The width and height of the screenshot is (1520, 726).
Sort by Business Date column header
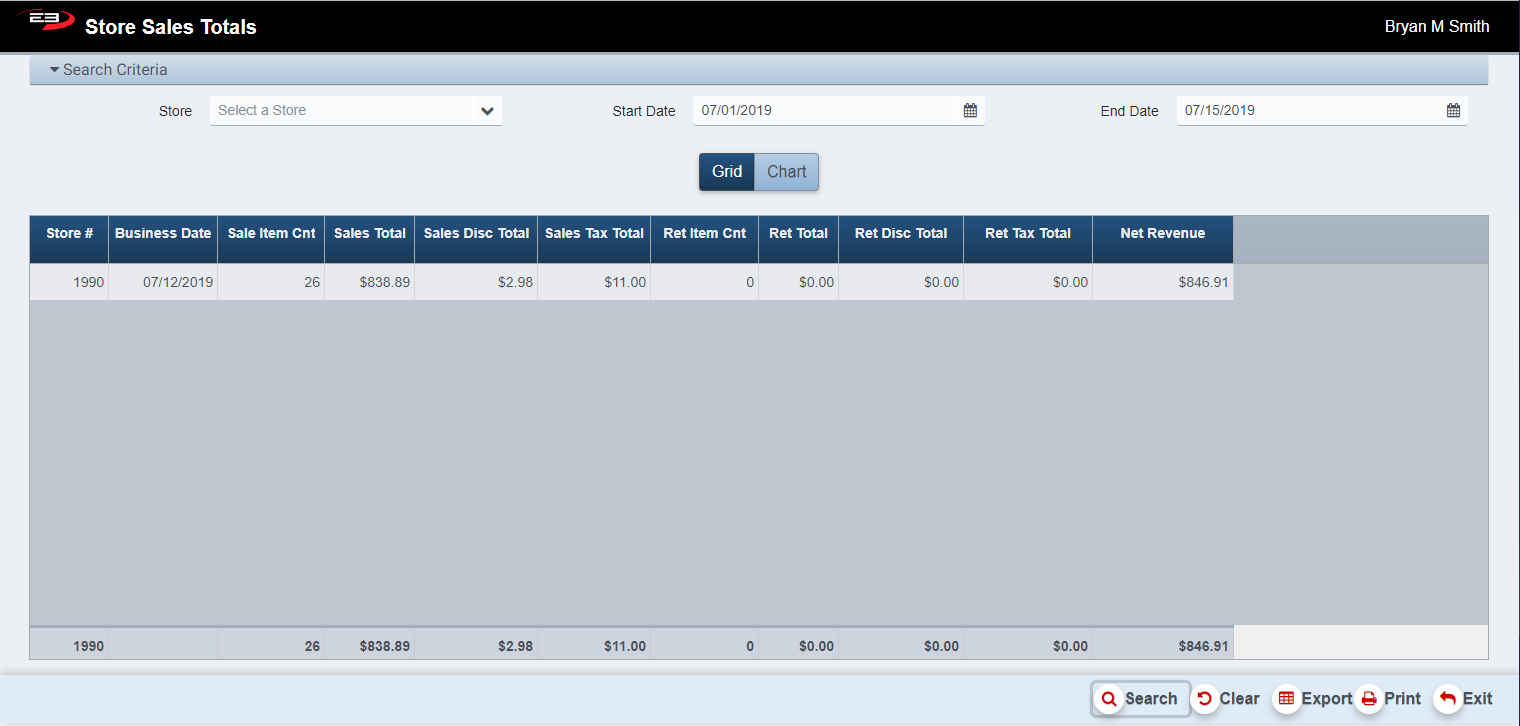[163, 234]
